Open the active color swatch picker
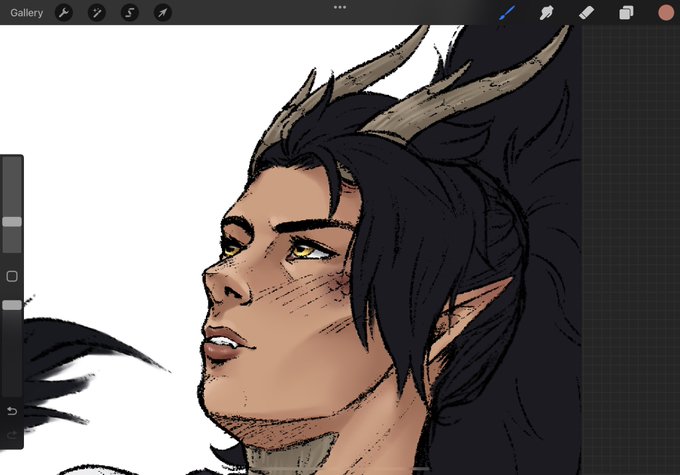680x475 pixels. tap(666, 13)
